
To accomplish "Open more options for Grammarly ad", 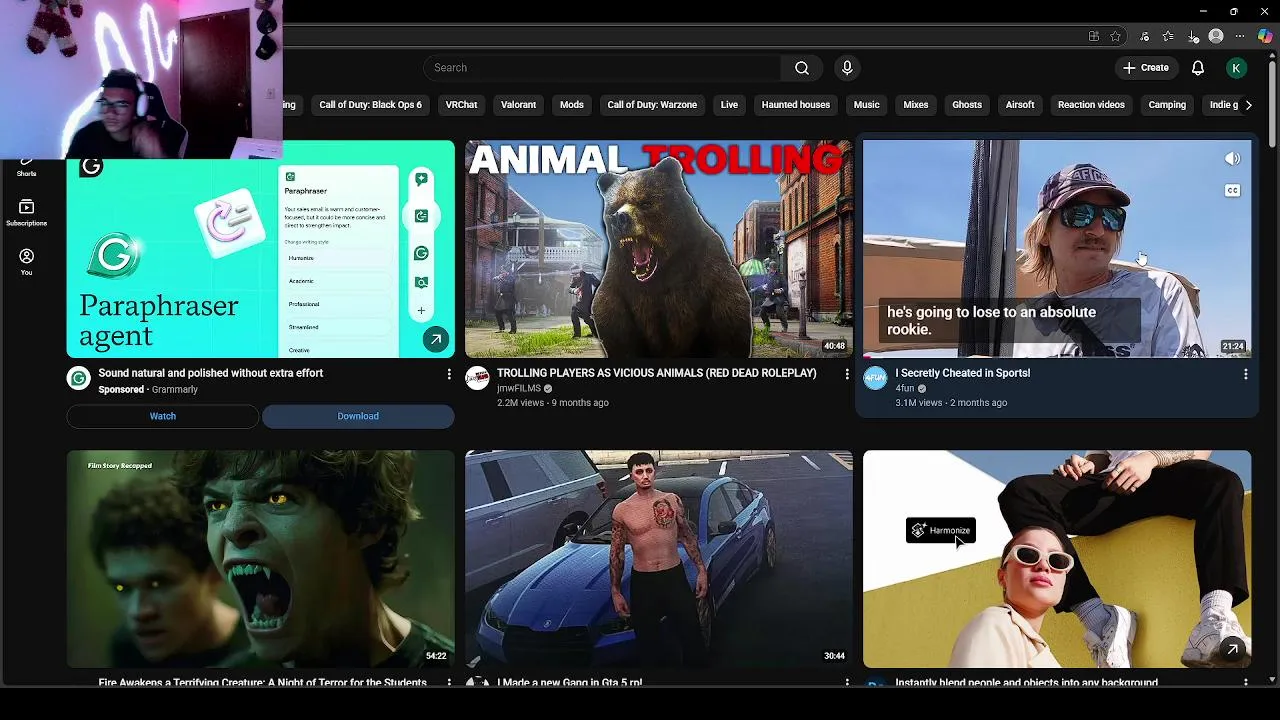I will pos(448,373).
